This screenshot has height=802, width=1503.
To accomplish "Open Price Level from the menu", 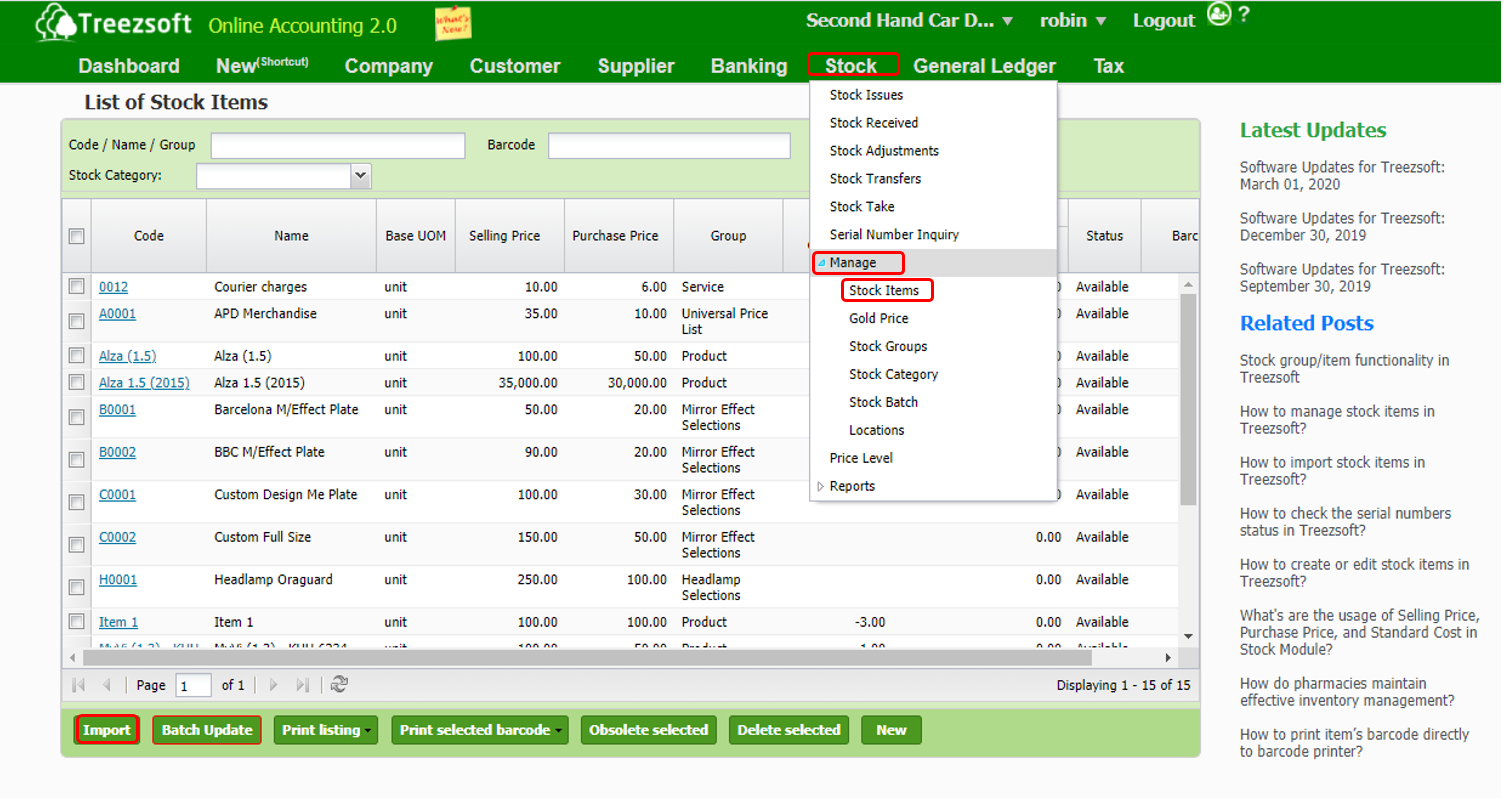I will point(861,458).
